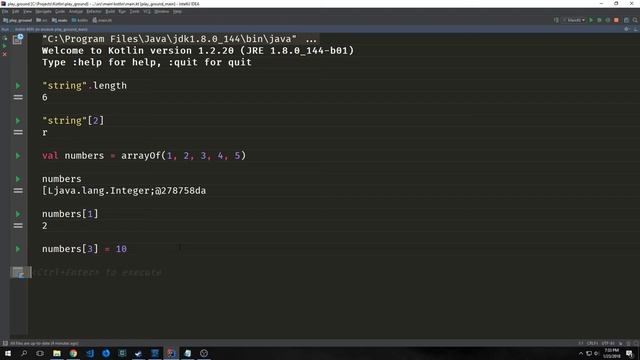Viewport: 640px width, 360px height.
Task: Click the "[Ljava.lang.Integer;@278758da" output text
Action: coord(124,191)
